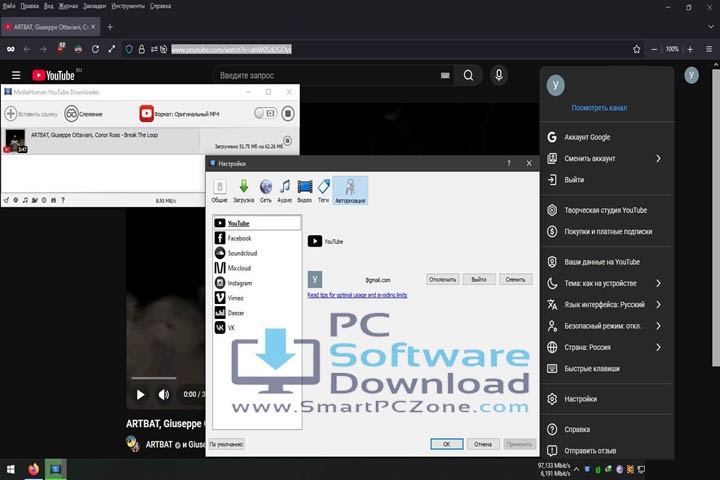Open the Файл menu in the browser

click(9, 6)
